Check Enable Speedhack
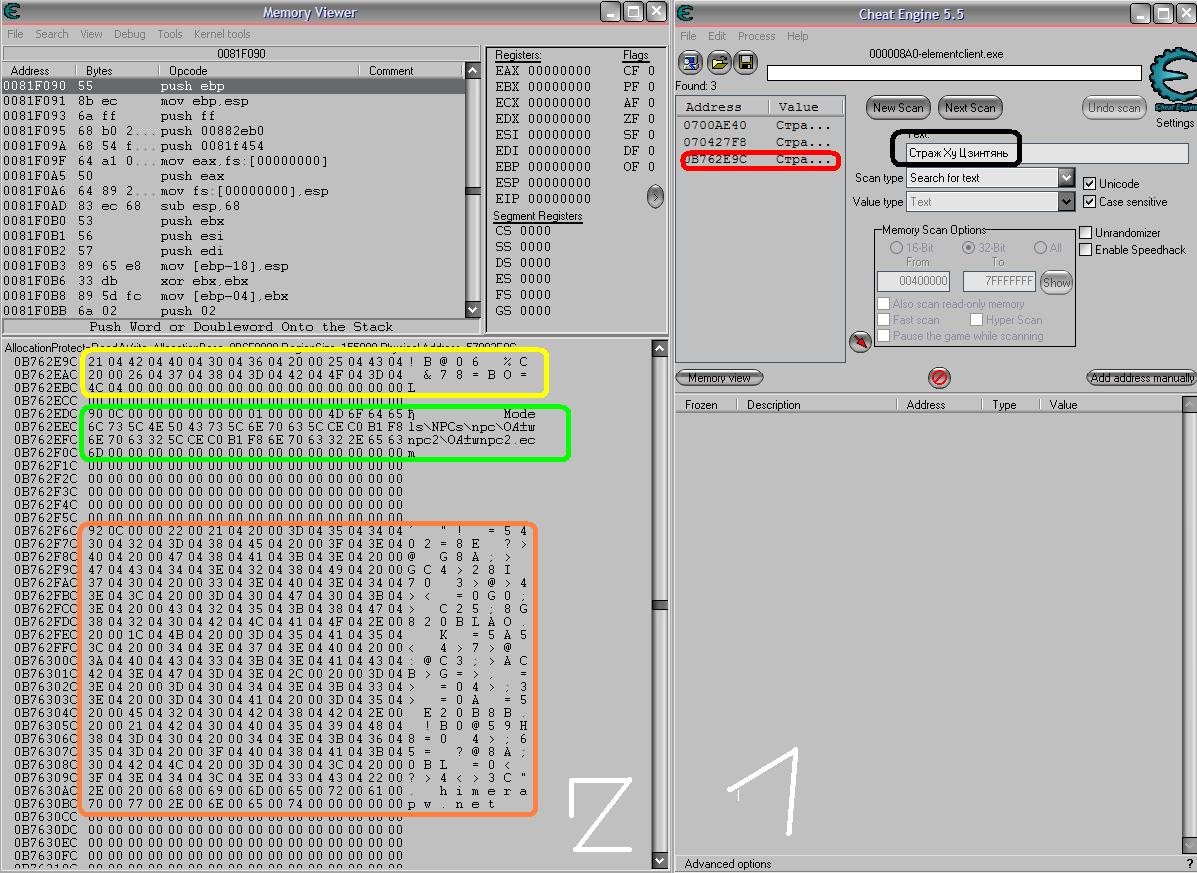The width and height of the screenshot is (1197, 873). click(x=1086, y=250)
